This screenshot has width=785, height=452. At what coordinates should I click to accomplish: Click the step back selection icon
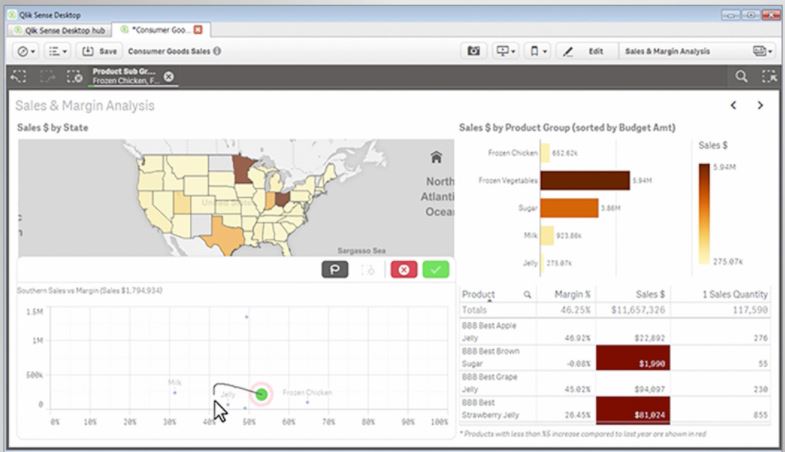click(17, 76)
